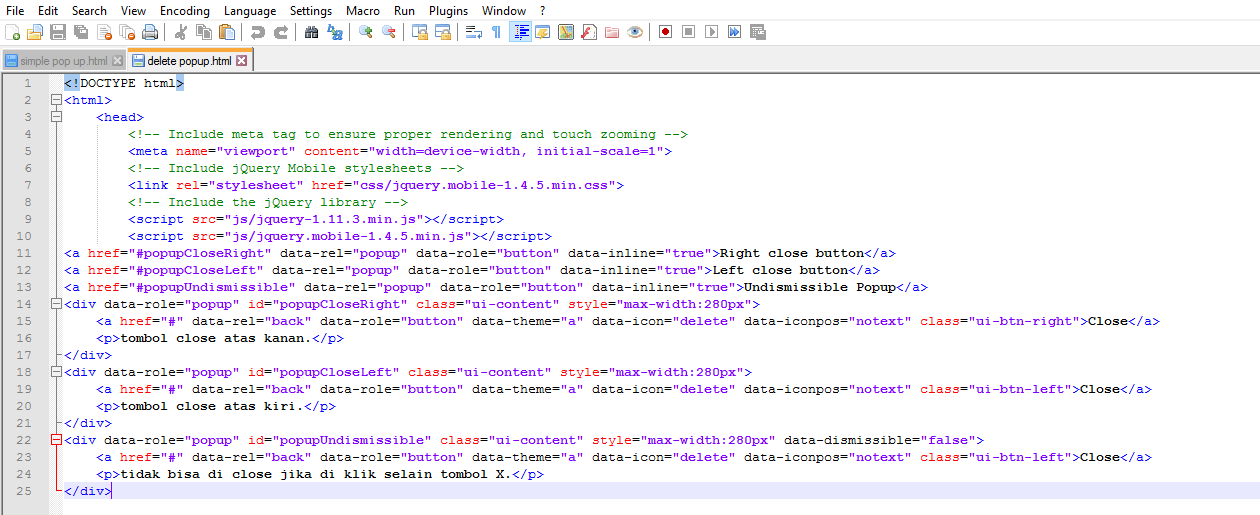Screen dimensions: 1260x515
Task: Click the Redo arrow icon
Action: [x=281, y=32]
